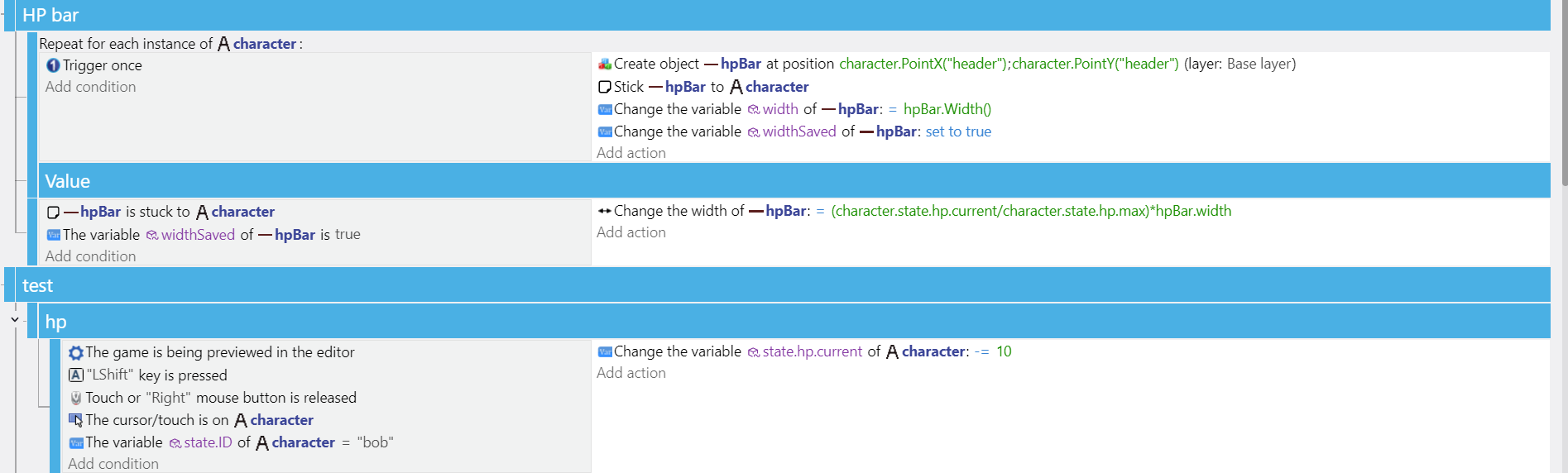Click the state.ID variable condition icon

[x=76, y=443]
